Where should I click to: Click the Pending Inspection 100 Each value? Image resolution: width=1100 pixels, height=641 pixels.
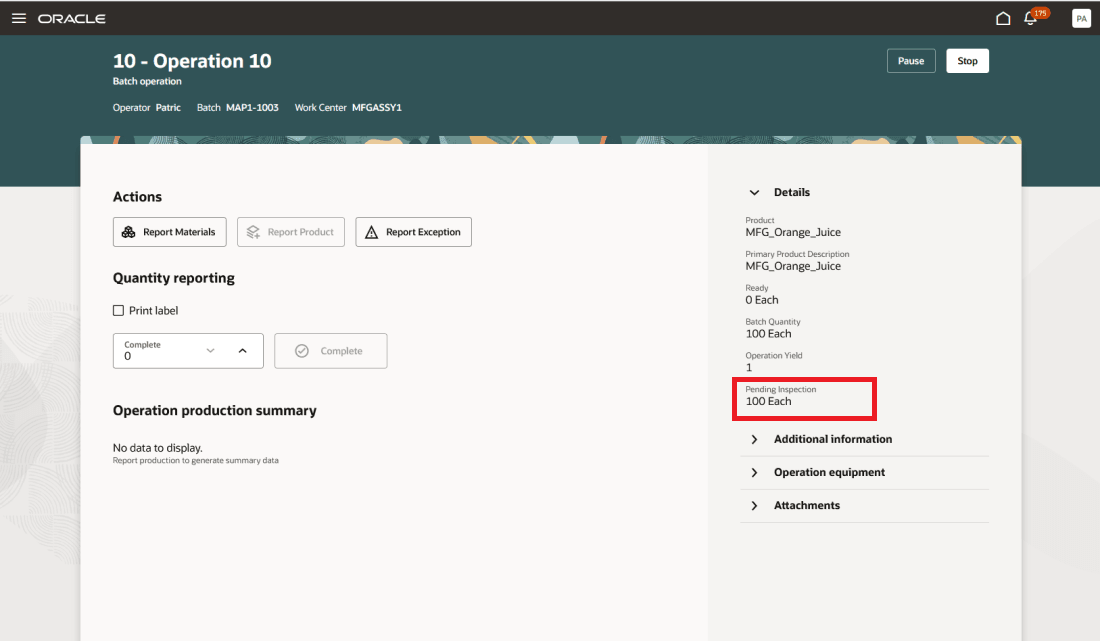[768, 401]
